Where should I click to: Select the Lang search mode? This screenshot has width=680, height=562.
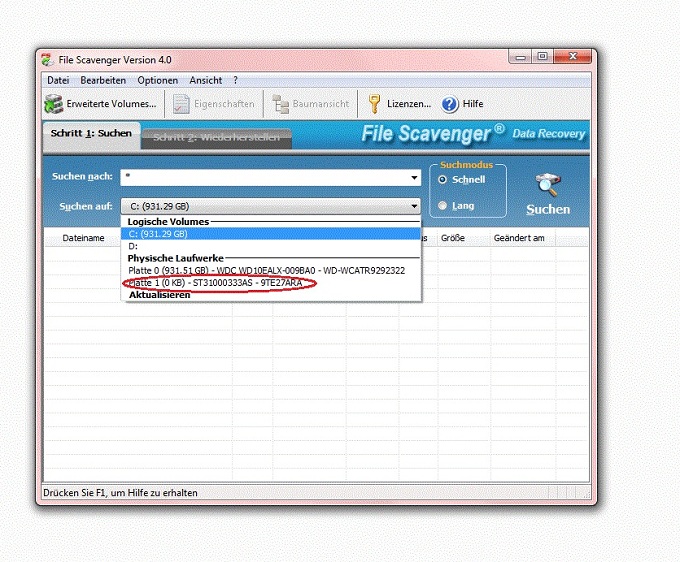coord(442,206)
